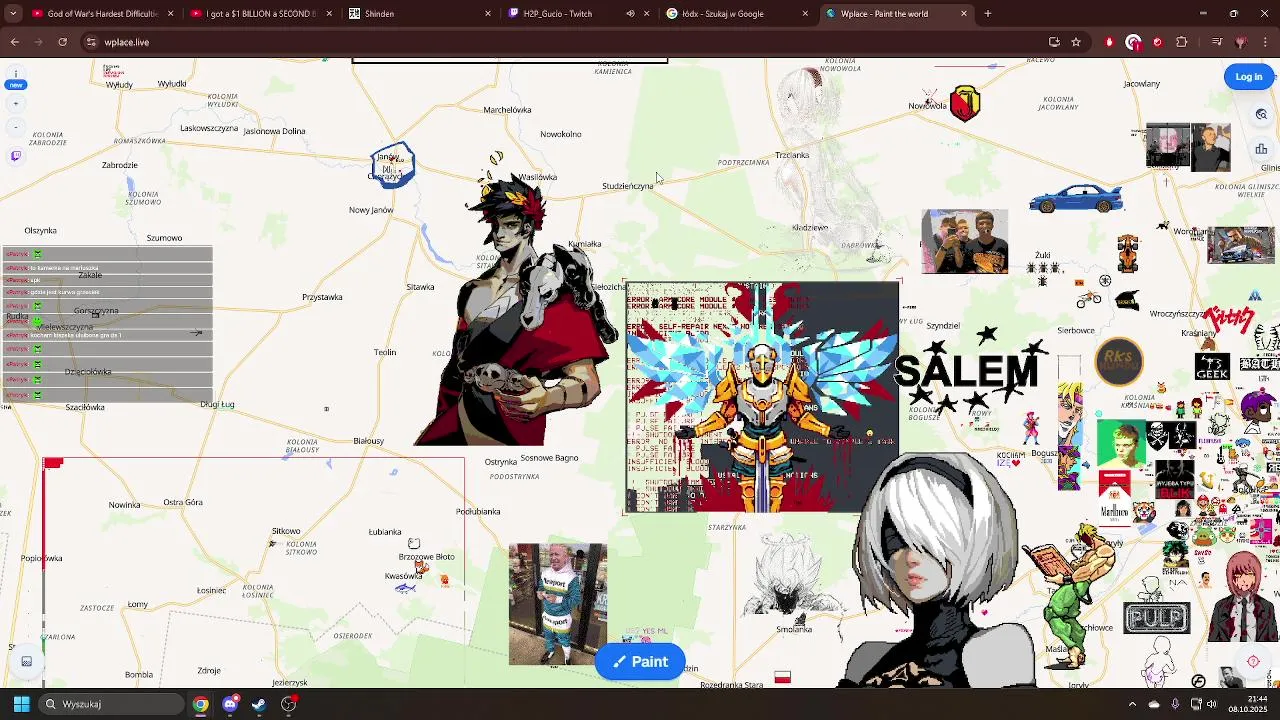Screen dimensions: 1280x720
Task: Click the Studzieniczyna map label
Action: click(x=627, y=186)
